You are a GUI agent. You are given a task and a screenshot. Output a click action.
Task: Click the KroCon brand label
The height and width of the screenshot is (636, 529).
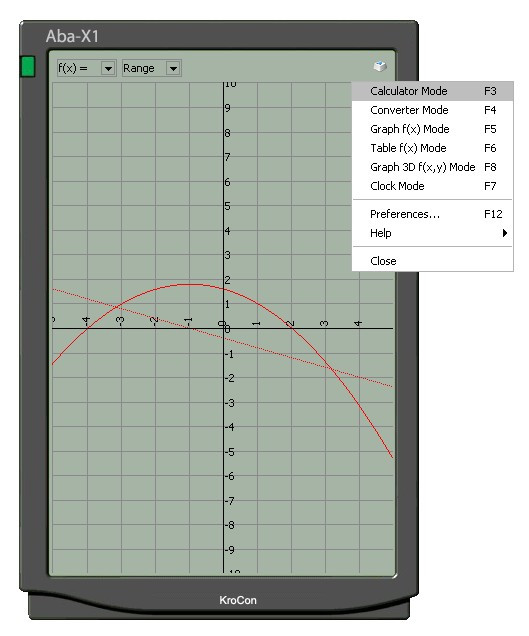238,600
